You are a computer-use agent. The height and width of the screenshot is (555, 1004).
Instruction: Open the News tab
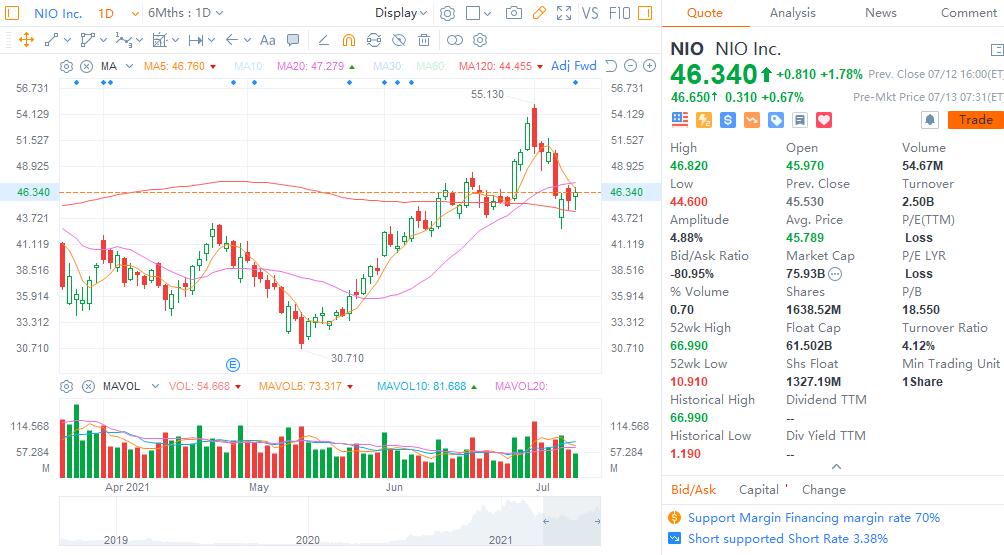tap(880, 13)
